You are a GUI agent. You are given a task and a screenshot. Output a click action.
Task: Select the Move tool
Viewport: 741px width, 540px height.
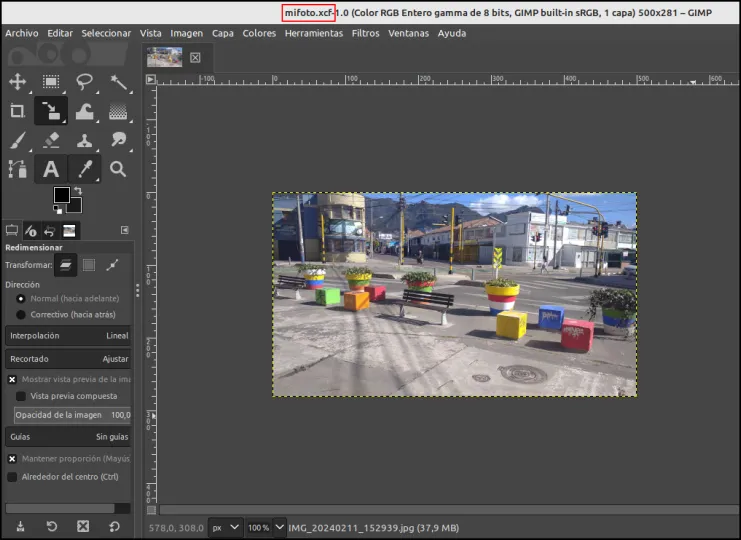click(x=17, y=82)
